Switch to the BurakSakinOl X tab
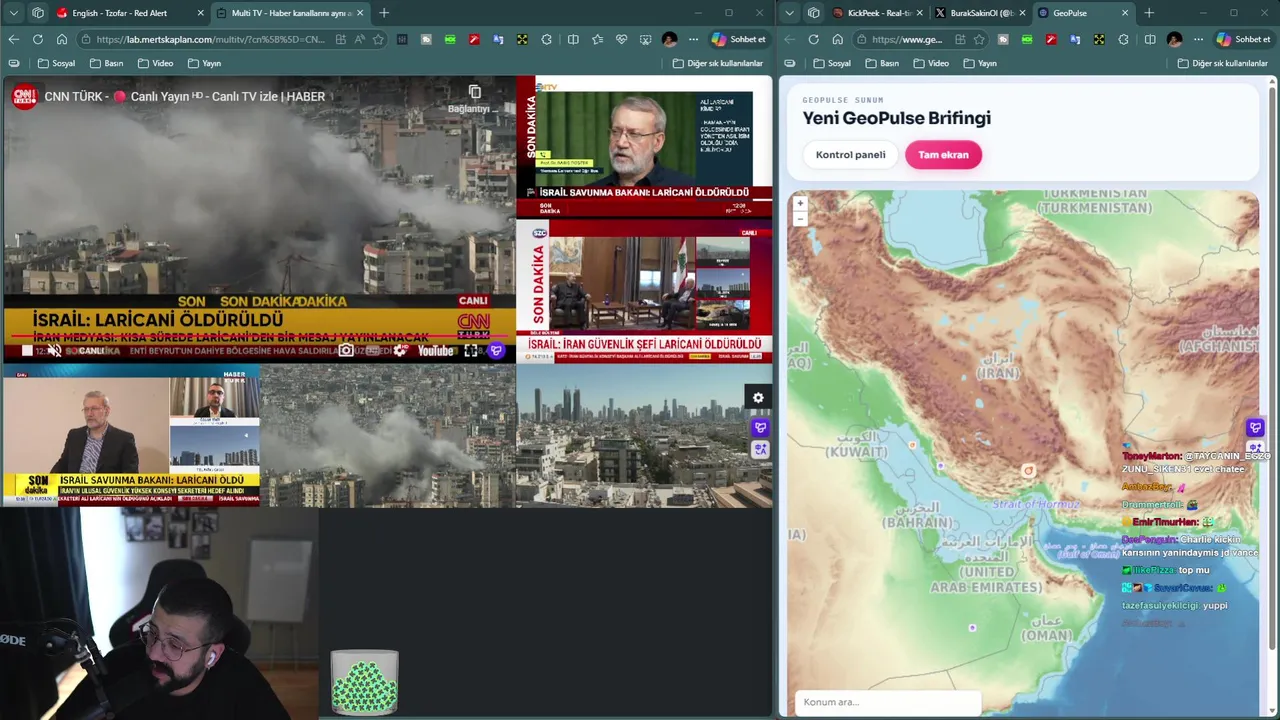The height and width of the screenshot is (720, 1280). click(x=978, y=13)
